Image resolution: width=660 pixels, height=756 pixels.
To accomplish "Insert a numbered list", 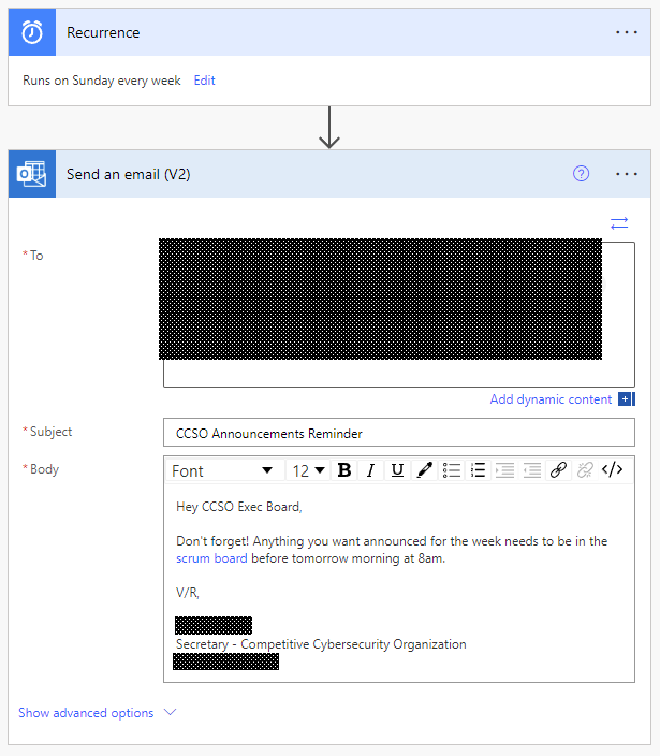I will click(x=478, y=471).
